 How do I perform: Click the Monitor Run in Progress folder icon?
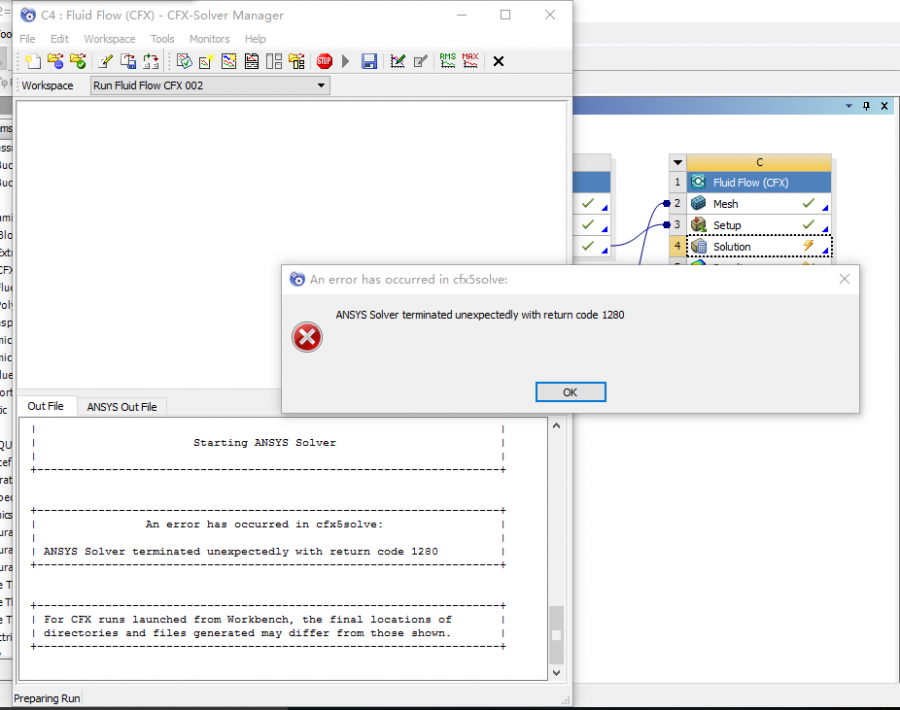click(x=56, y=61)
